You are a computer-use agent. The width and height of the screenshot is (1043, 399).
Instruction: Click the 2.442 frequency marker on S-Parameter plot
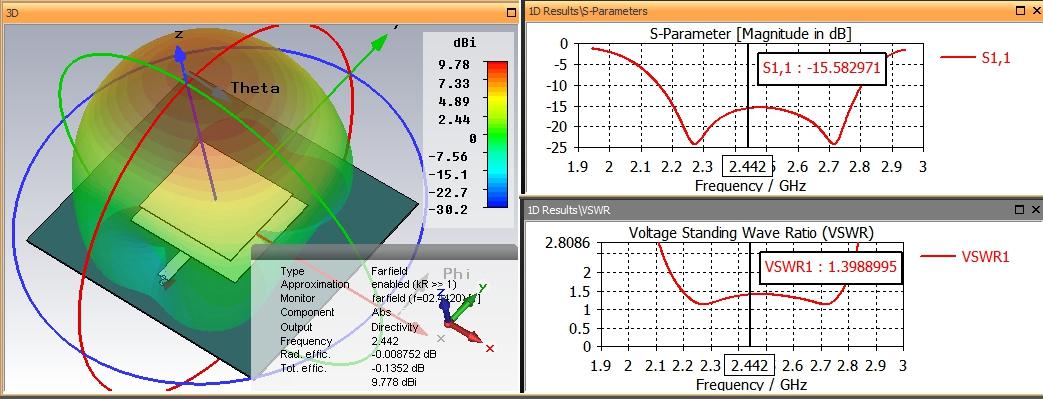coord(749,167)
